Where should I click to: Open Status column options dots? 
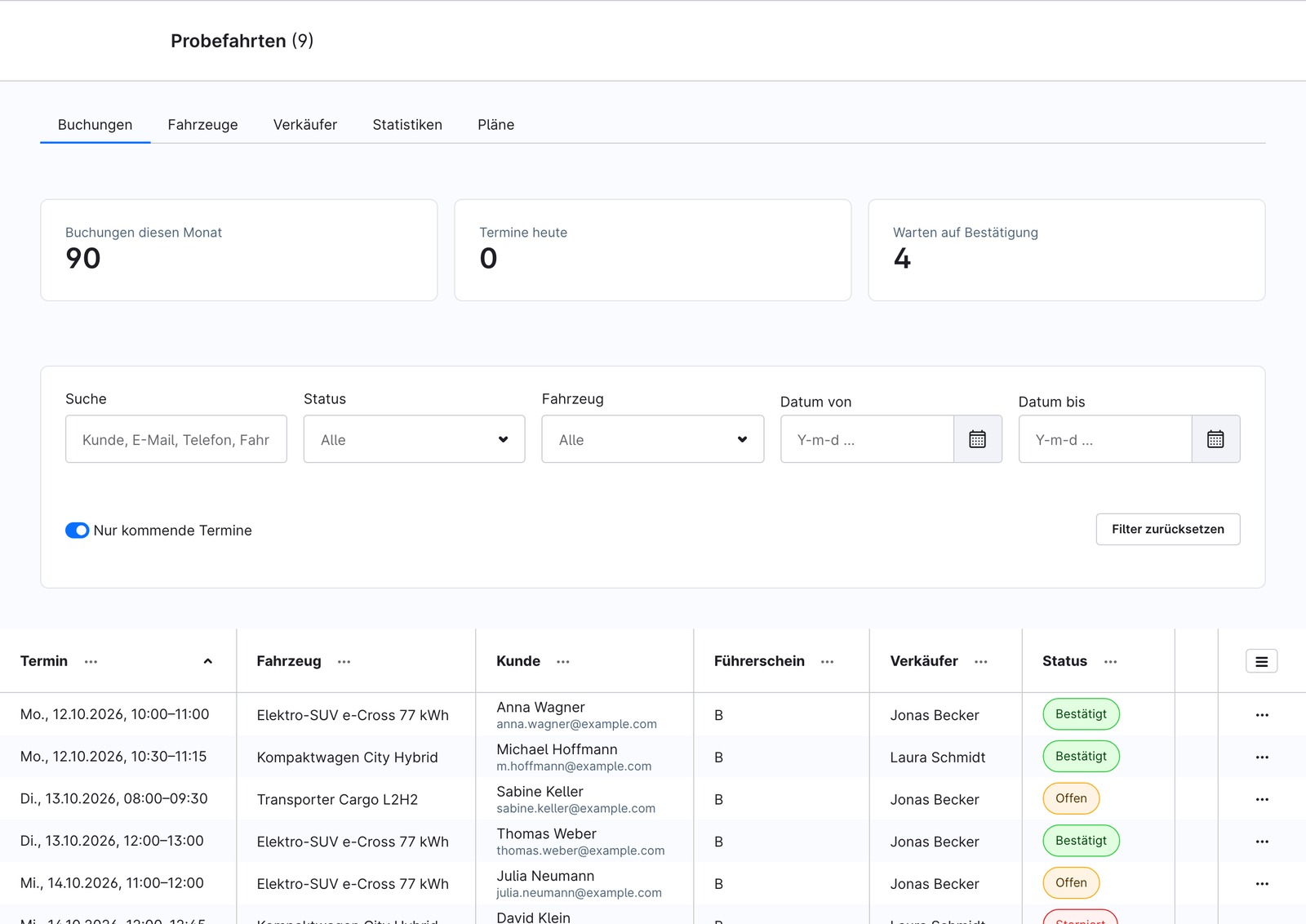1110,661
